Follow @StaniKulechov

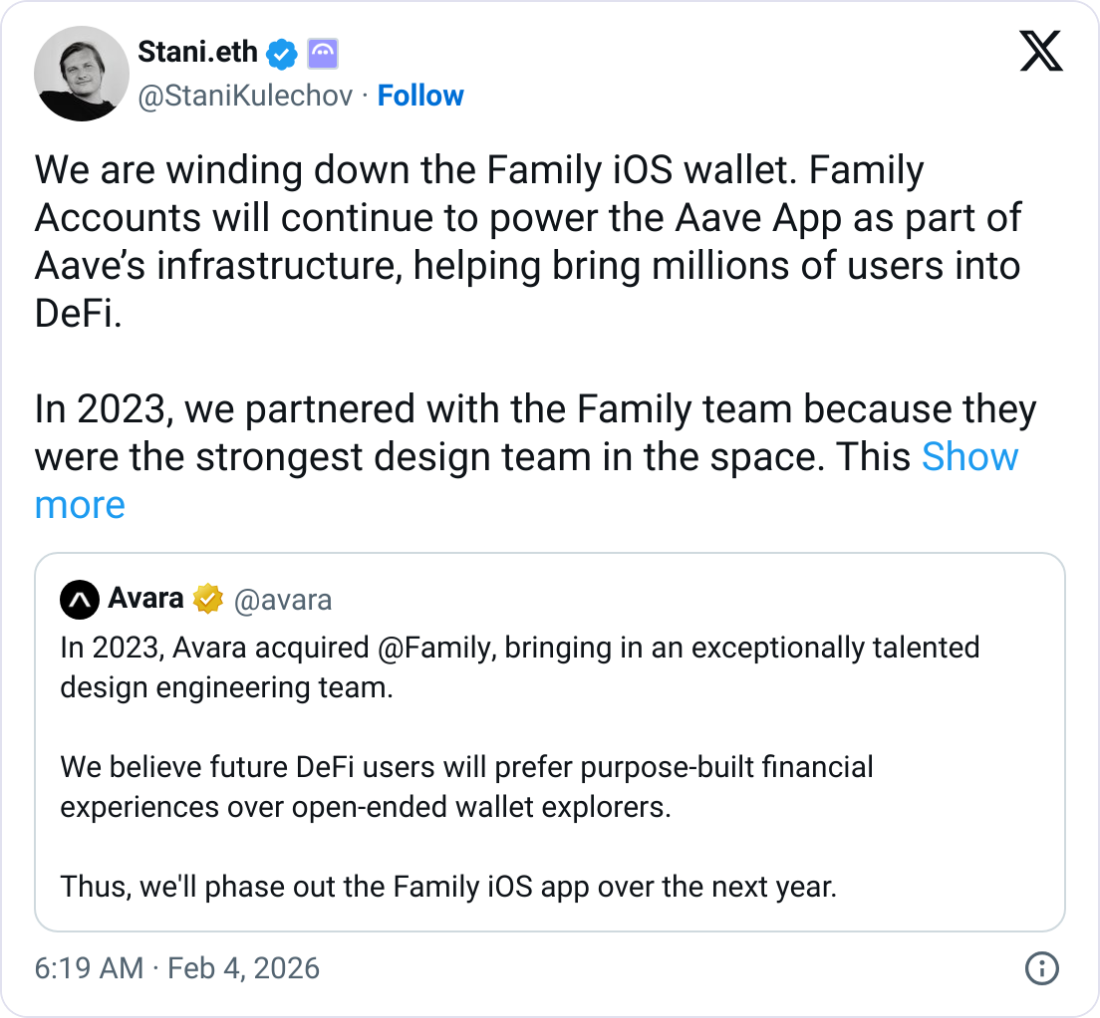coord(420,95)
